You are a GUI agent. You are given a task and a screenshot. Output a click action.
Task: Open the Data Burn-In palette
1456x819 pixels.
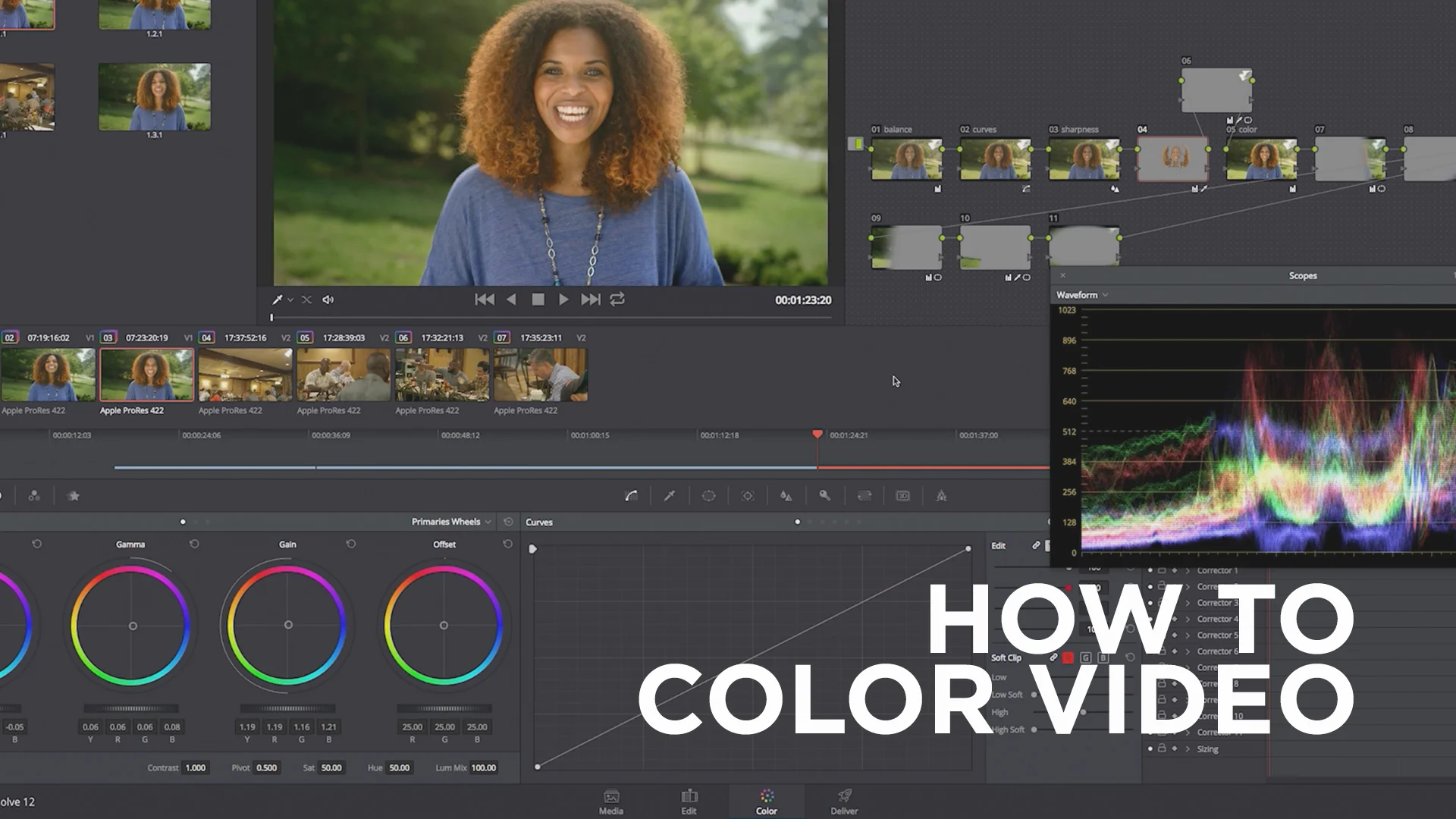[x=942, y=496]
